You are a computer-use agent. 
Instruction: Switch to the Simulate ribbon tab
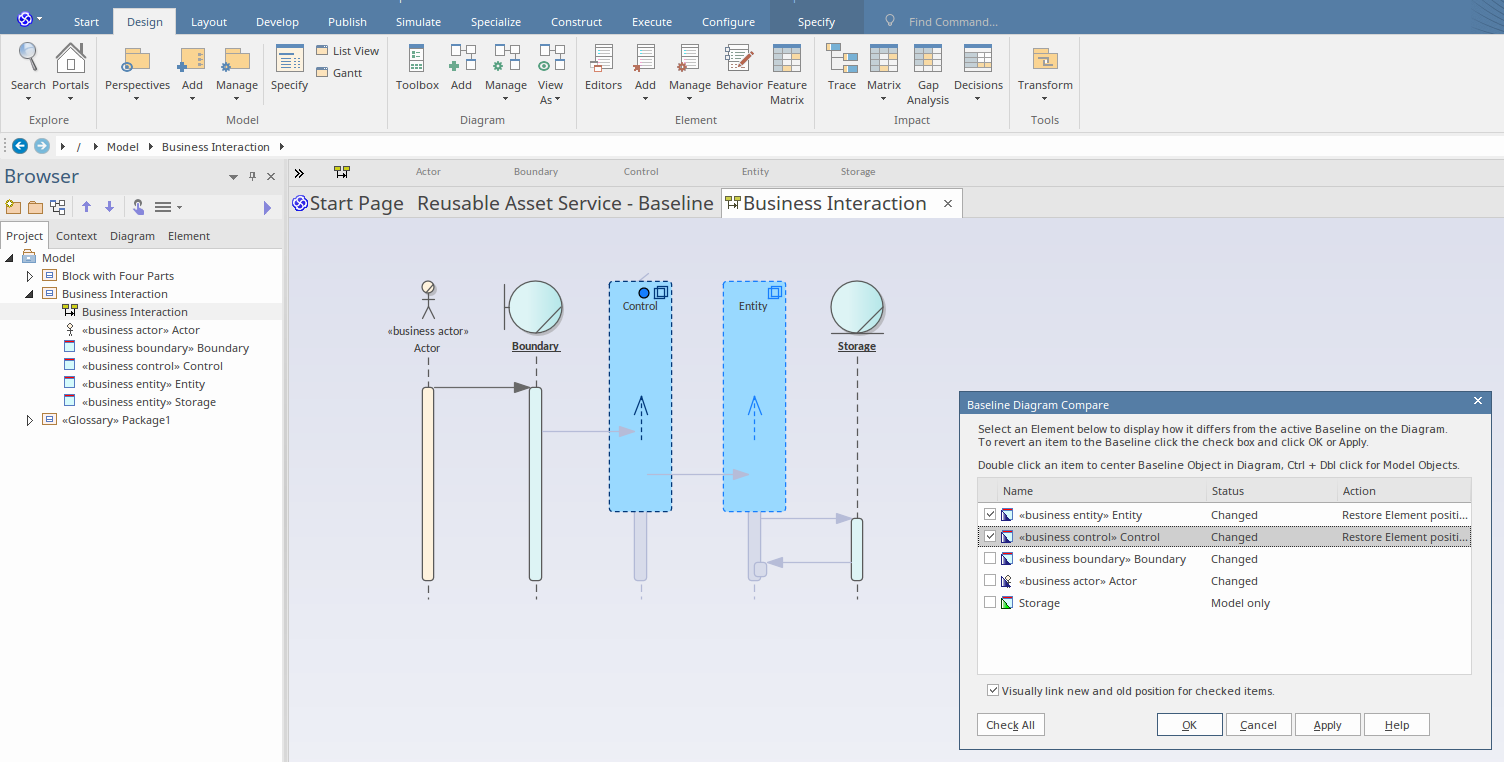point(418,22)
